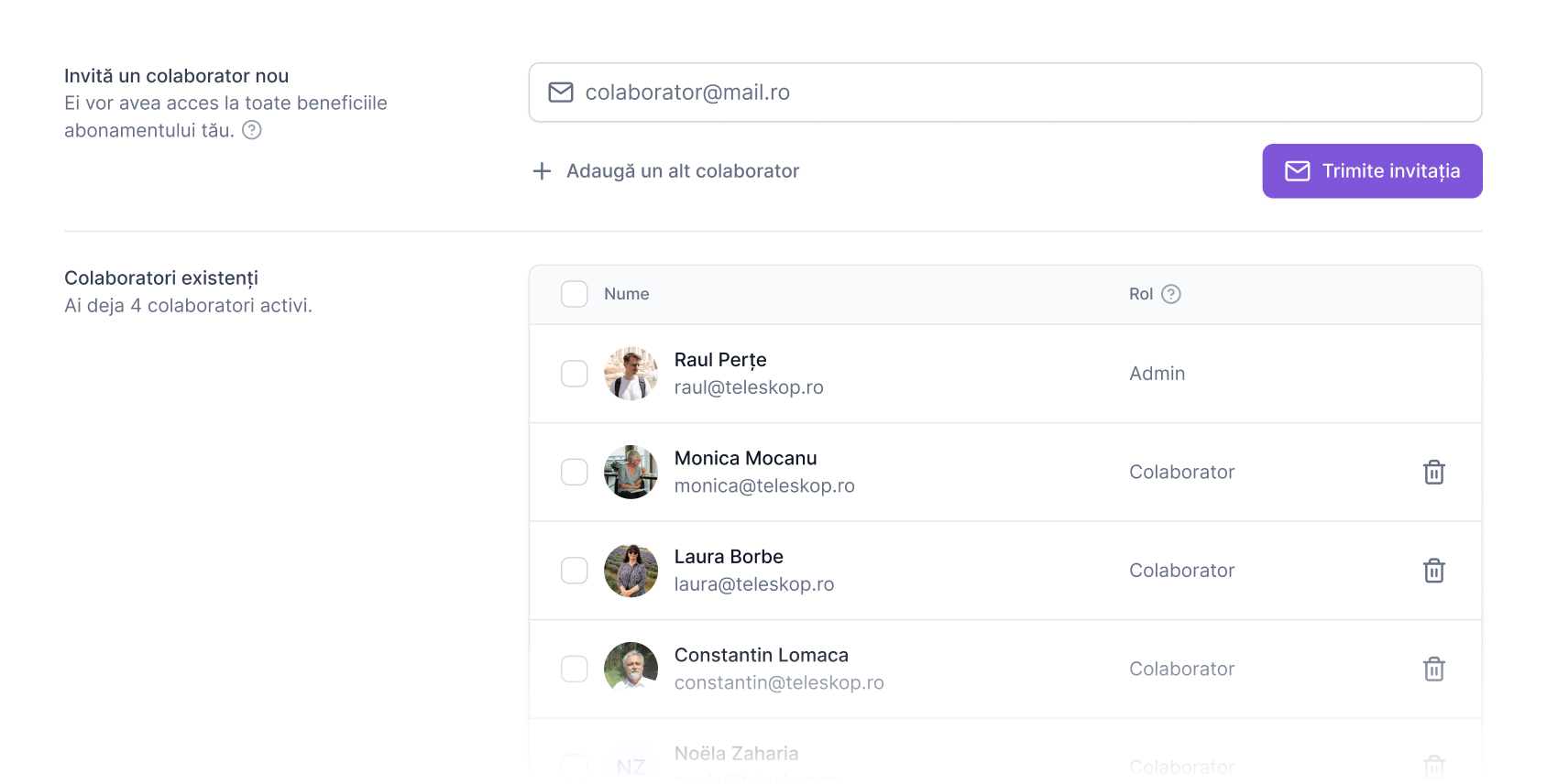This screenshot has width=1547, height=784.
Task: Open Monica Mocanu's avatar photo
Action: pyautogui.click(x=631, y=473)
